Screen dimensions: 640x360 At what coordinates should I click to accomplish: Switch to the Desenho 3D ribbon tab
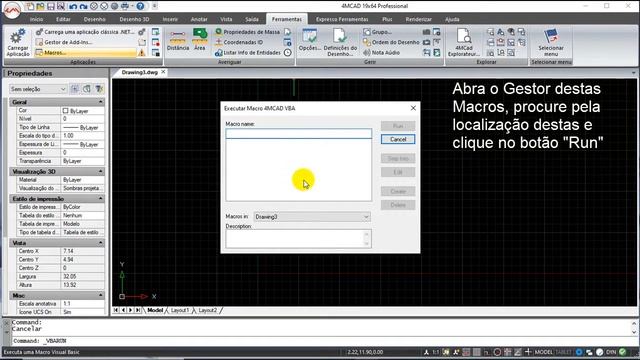[x=134, y=19]
